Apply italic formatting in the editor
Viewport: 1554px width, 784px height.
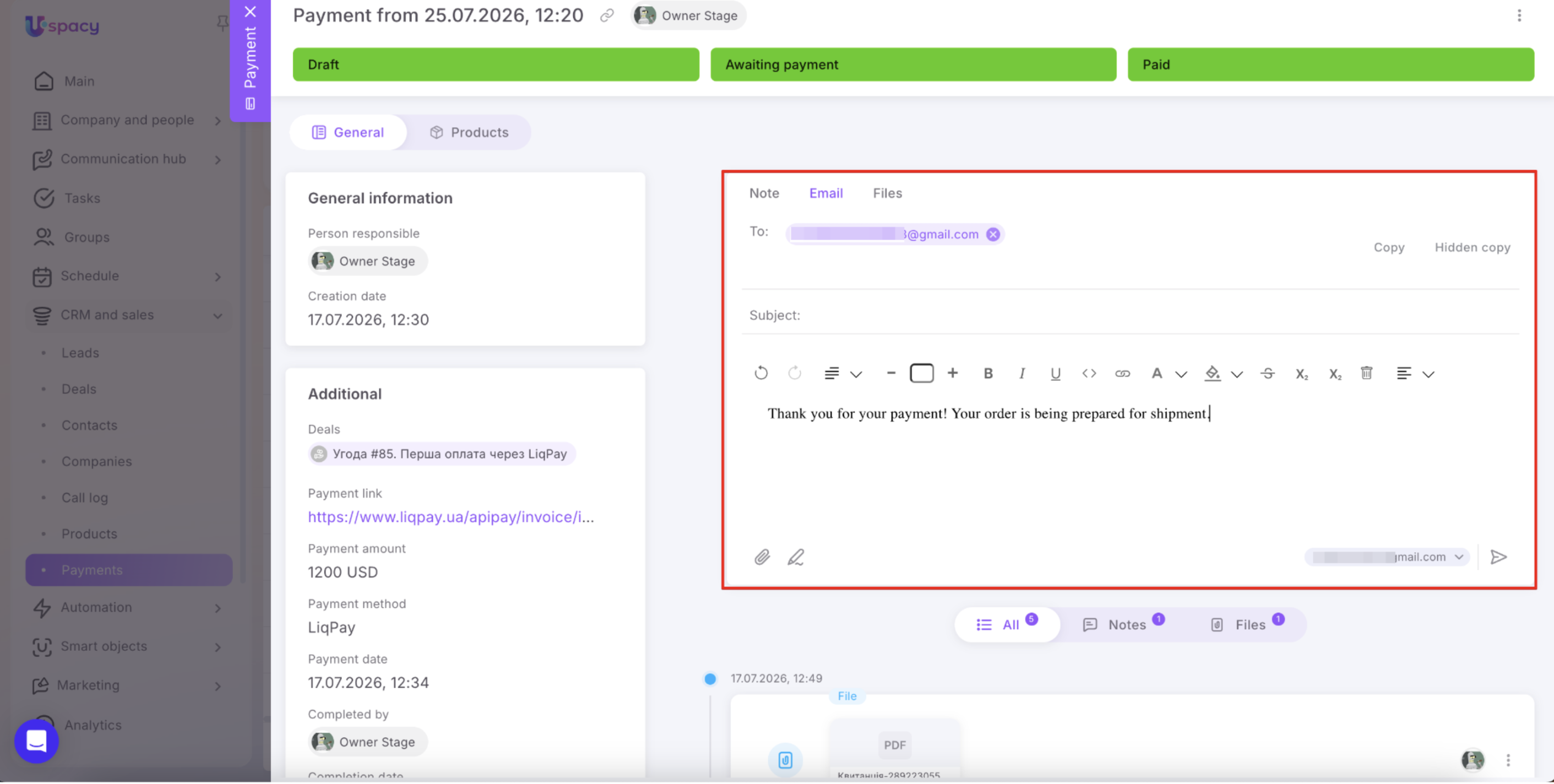coord(1022,374)
